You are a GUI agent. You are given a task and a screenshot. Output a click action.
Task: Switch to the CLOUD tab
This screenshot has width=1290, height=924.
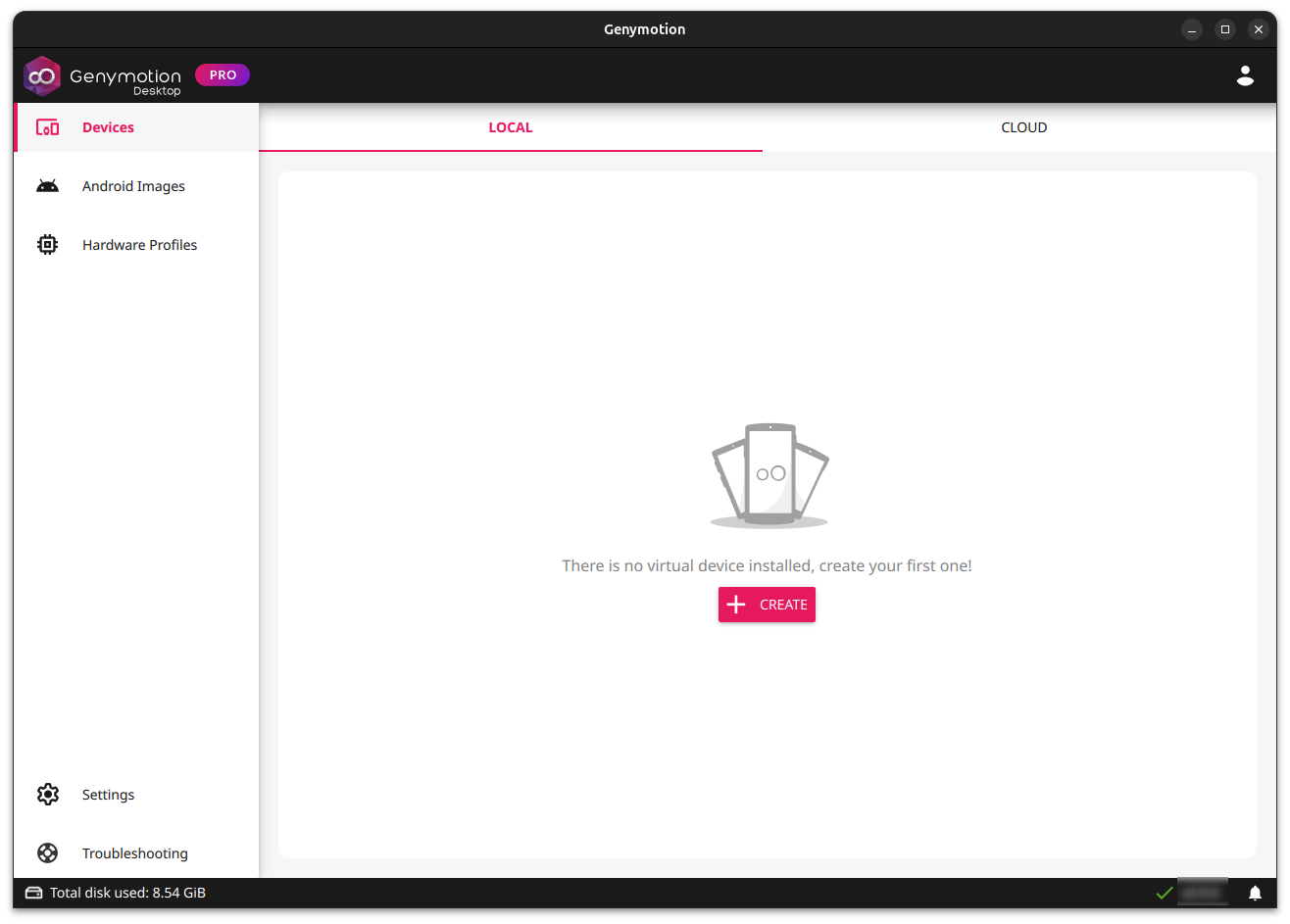[x=1023, y=127]
